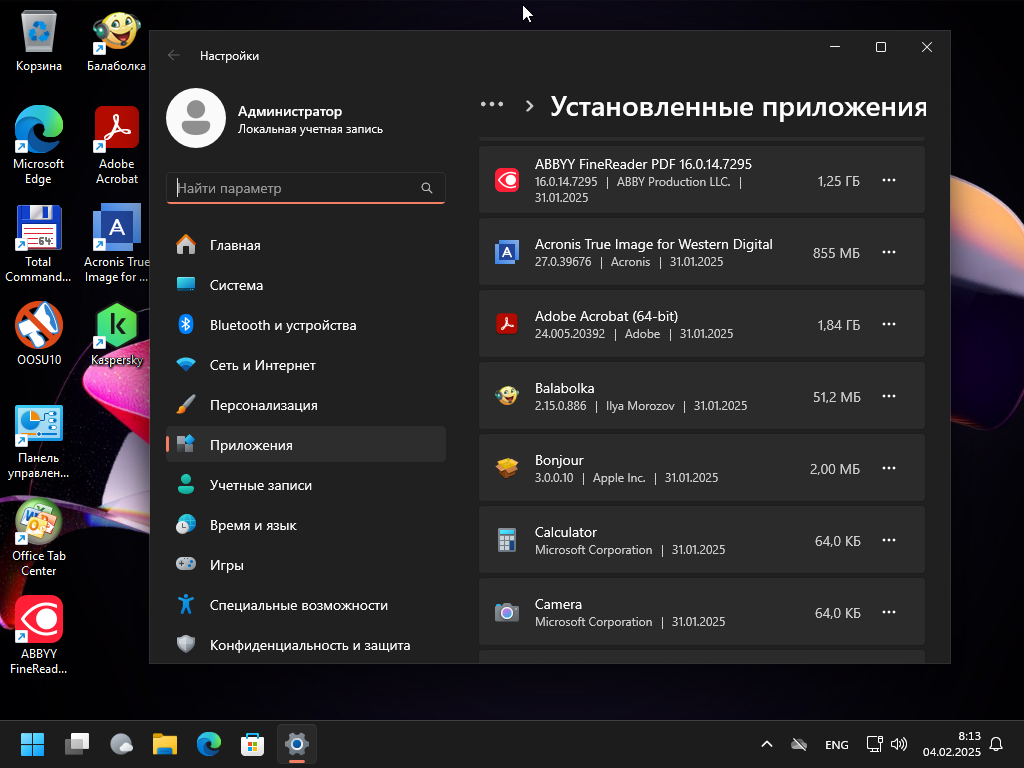
Task: Click the Balabolka app name
Action: tap(564, 388)
